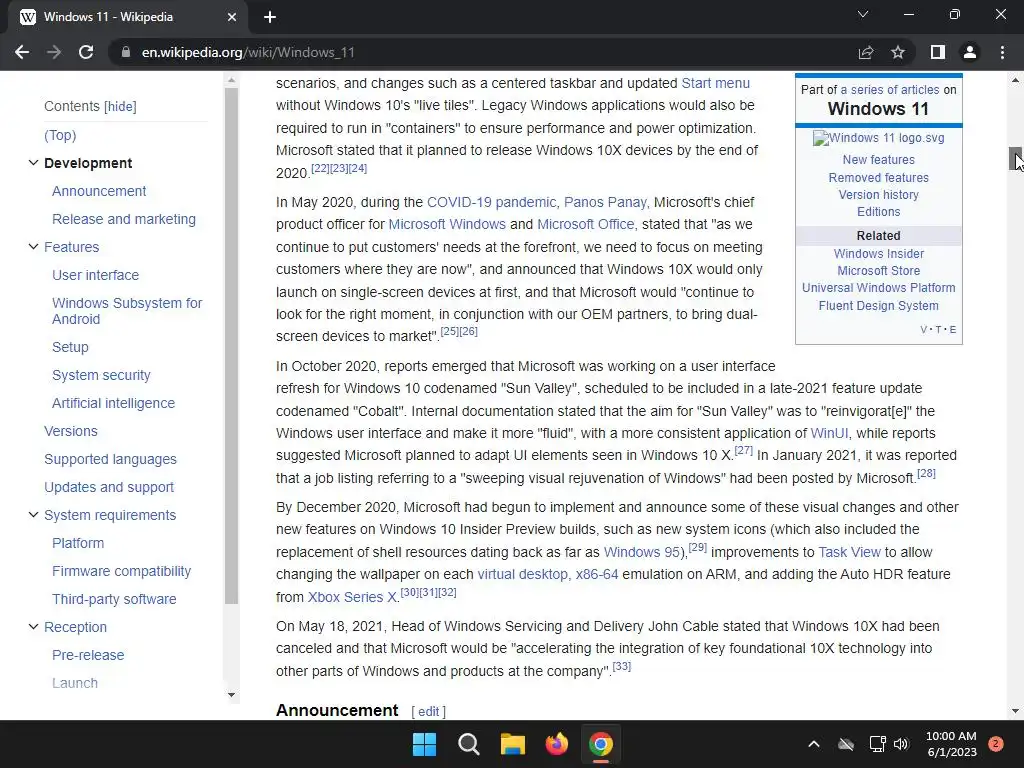Open Fluent Design System link
Screen dimensions: 1024x768
coord(878,306)
